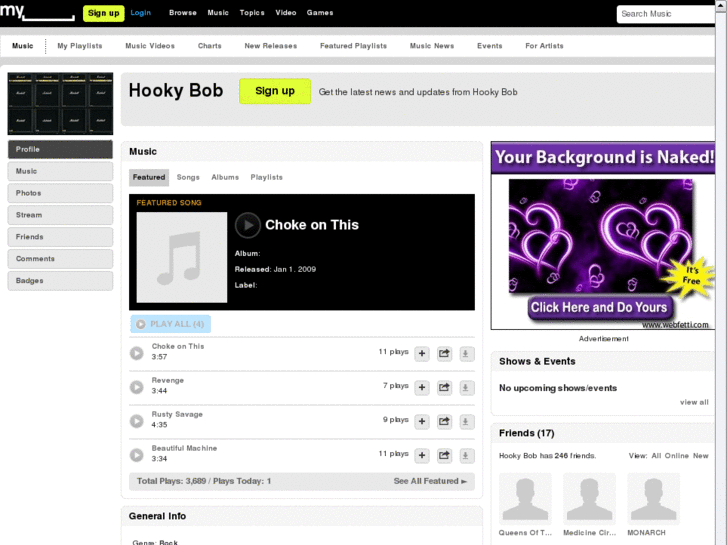Click the Search Music input field
The height and width of the screenshot is (545, 727).
(666, 14)
